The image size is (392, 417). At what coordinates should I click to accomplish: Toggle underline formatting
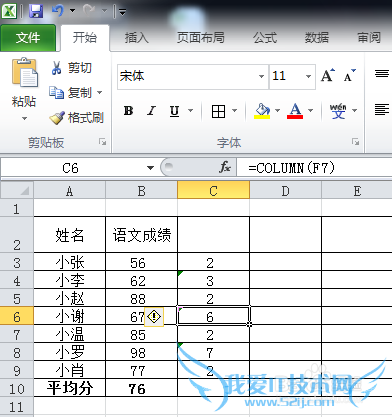click(174, 111)
